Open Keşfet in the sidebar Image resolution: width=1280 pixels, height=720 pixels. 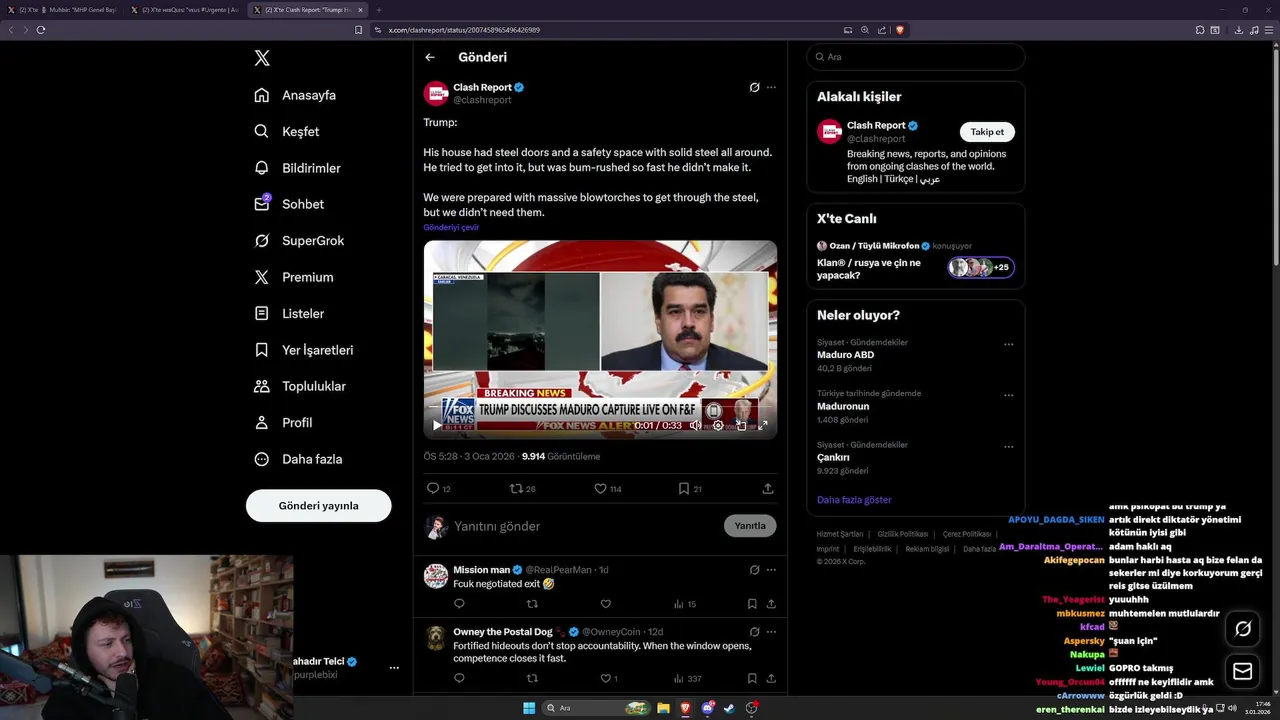(287, 131)
